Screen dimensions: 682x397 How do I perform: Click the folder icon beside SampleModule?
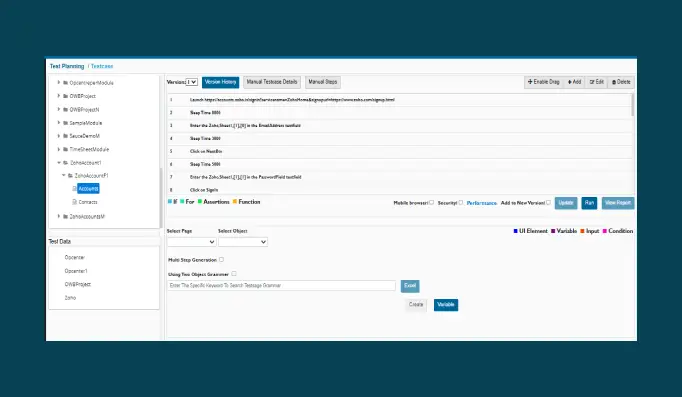(65, 123)
